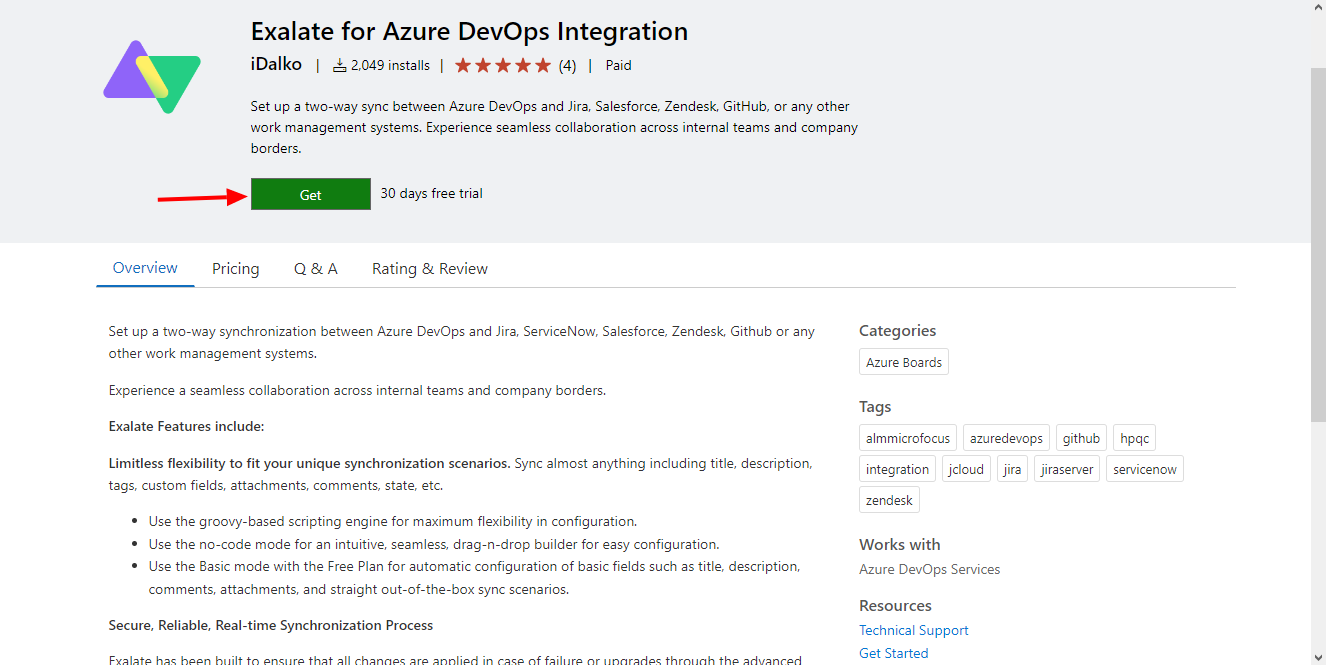
Task: Click the green Get button
Action: point(311,194)
